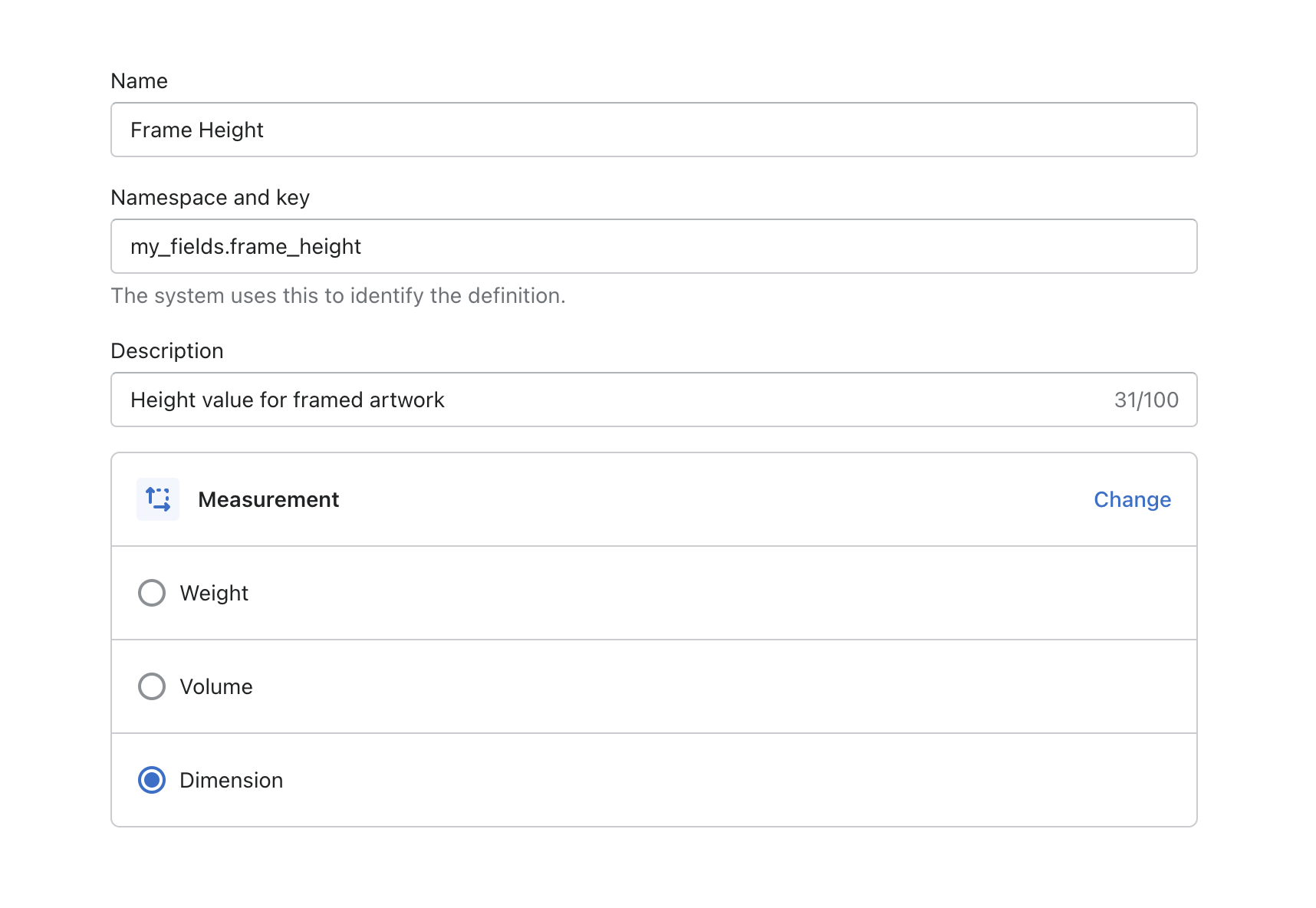Click the word 'artwork' in Description
The height and width of the screenshot is (908, 1316).
[x=406, y=400]
